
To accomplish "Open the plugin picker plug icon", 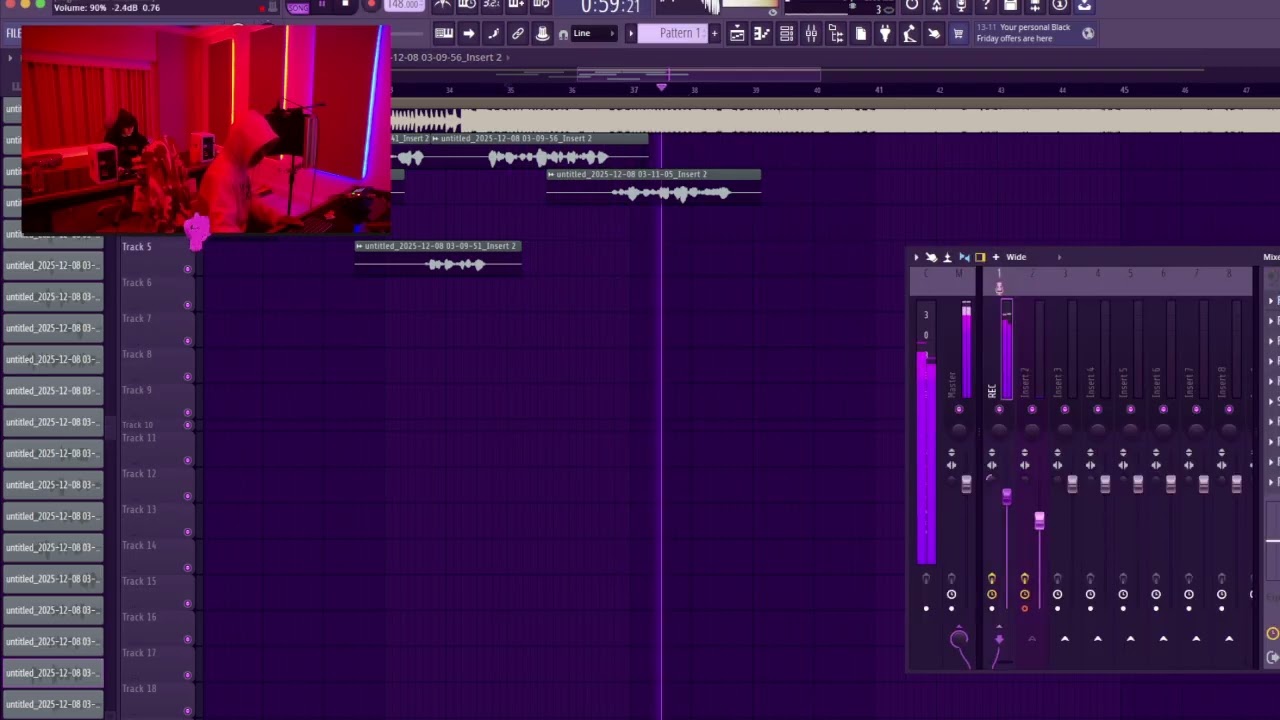I will click(885, 34).
